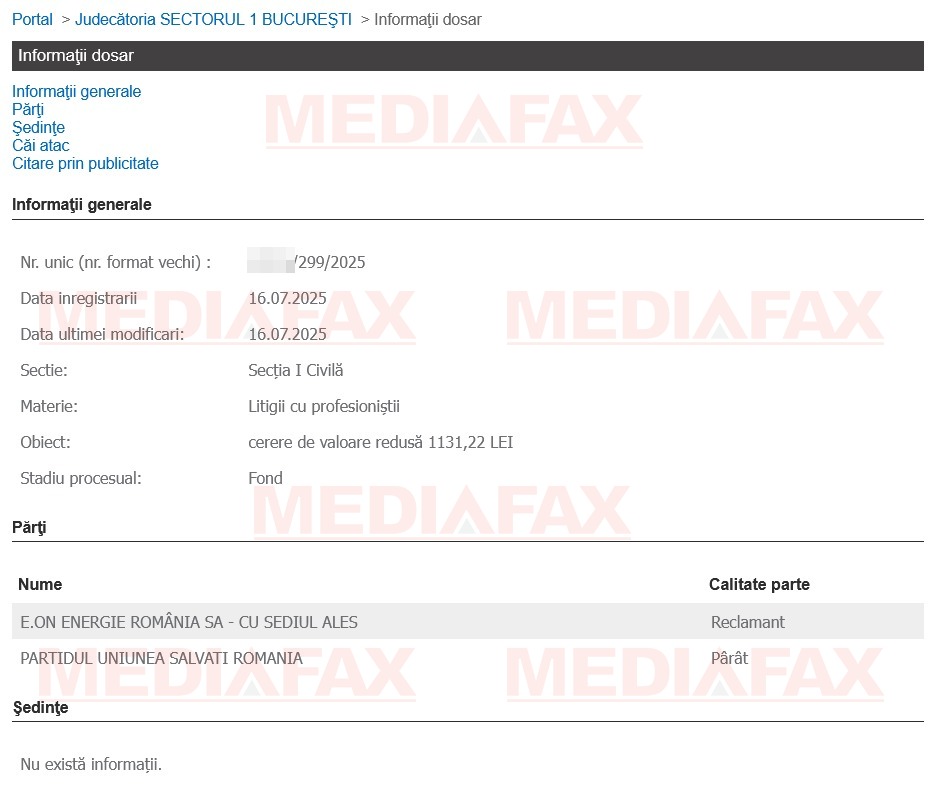The width and height of the screenshot is (939, 795).
Task: Click the 'Sectie:' label
Action: click(x=44, y=371)
